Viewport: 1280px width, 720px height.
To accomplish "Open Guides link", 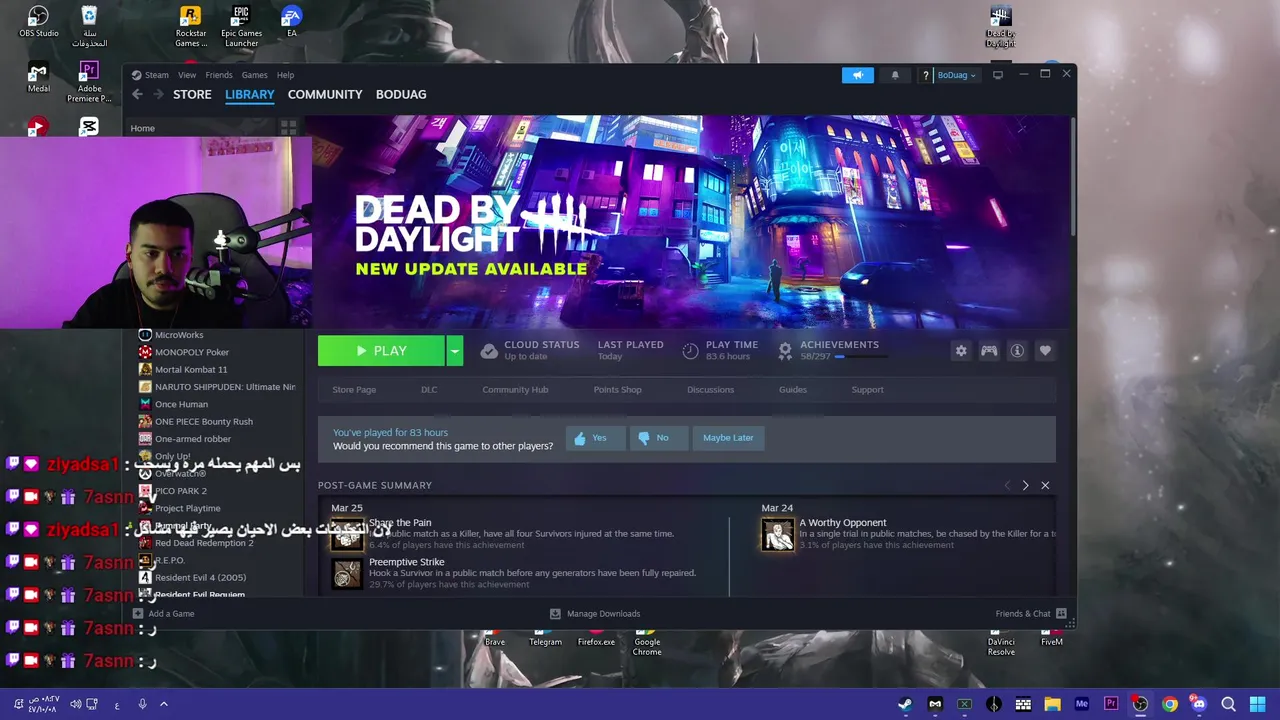I will pyautogui.click(x=793, y=390).
